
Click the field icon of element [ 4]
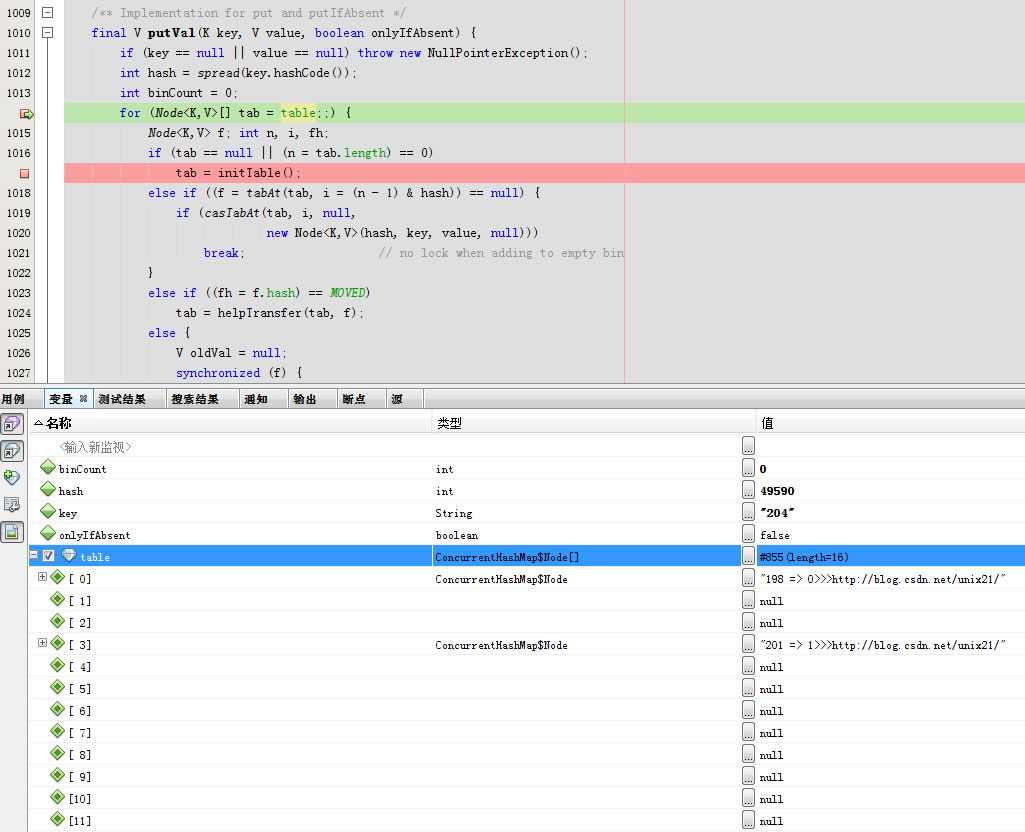58,665
